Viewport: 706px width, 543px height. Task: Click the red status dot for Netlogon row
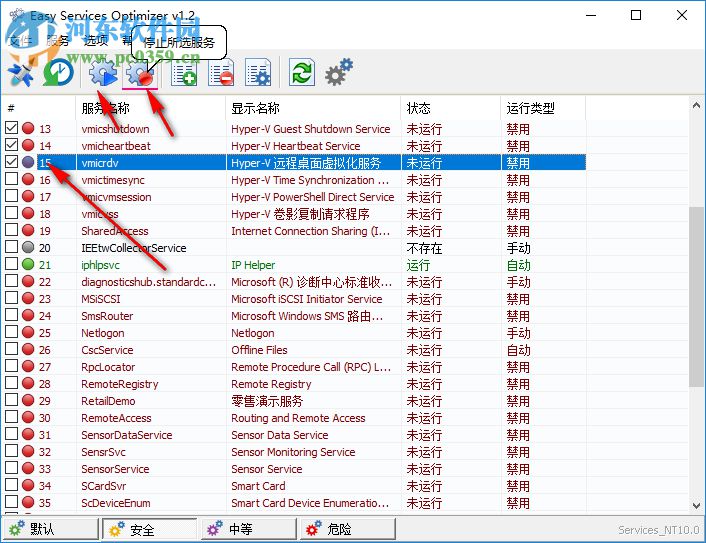pos(28,332)
